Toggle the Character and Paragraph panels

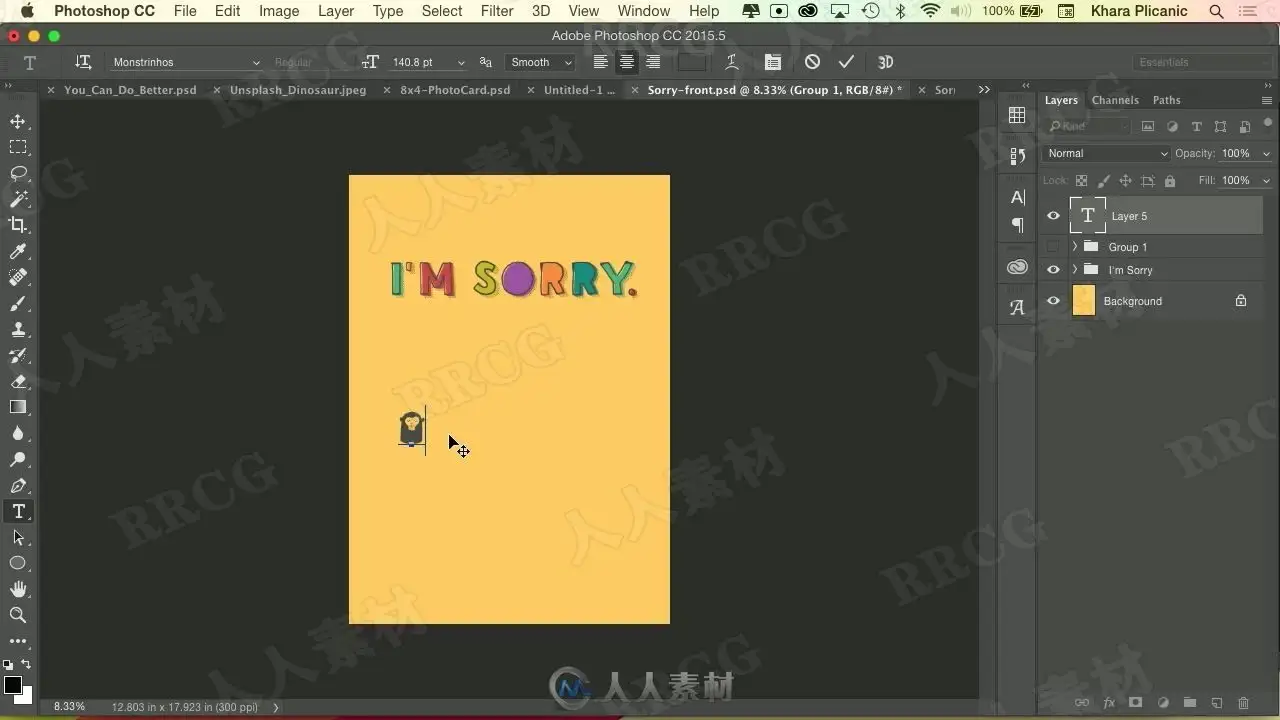click(x=773, y=62)
